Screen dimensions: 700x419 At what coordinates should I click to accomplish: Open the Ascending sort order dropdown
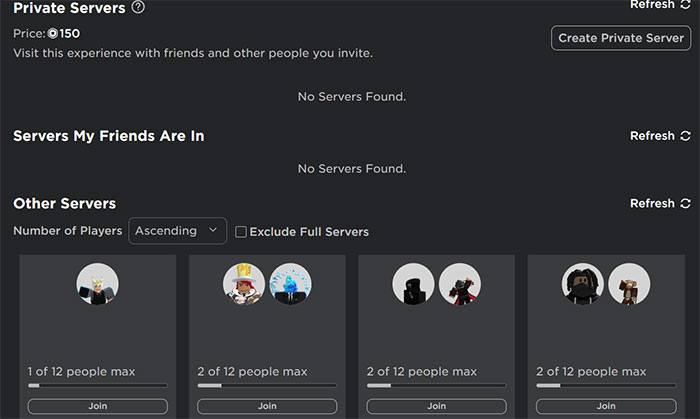[x=177, y=231]
